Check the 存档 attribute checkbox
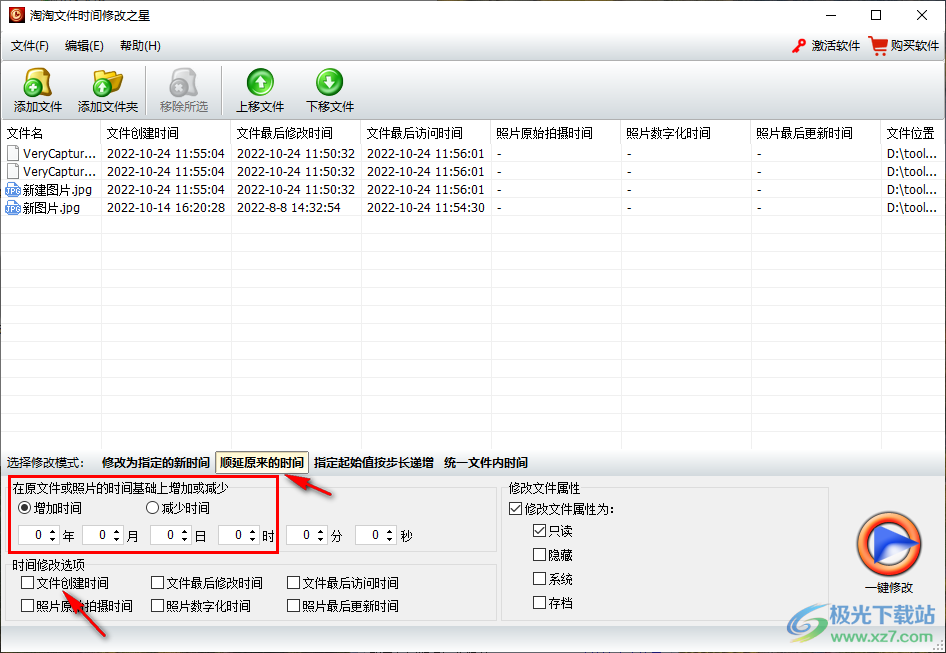 pyautogui.click(x=539, y=602)
